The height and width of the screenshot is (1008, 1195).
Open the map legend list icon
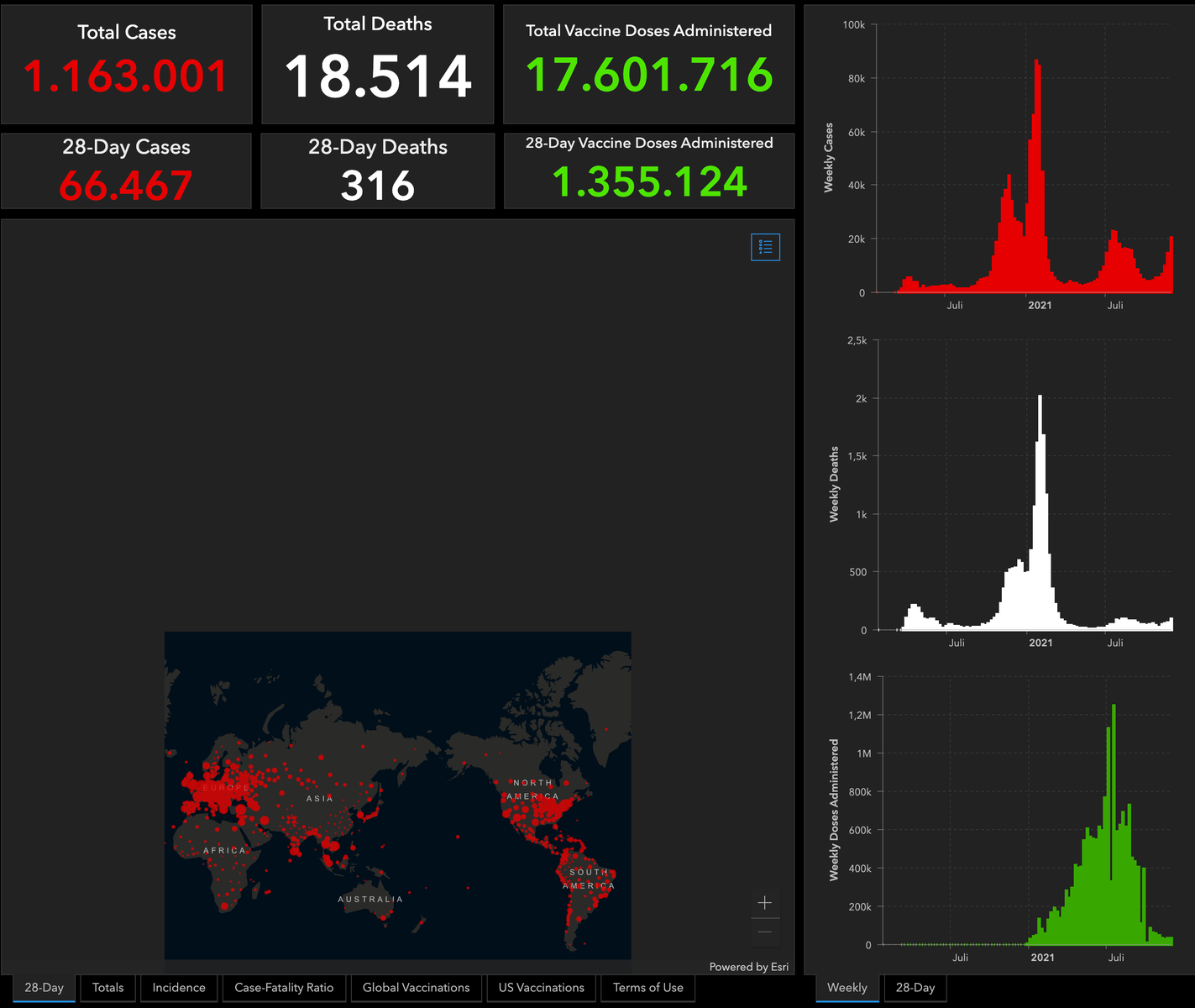tap(765, 247)
